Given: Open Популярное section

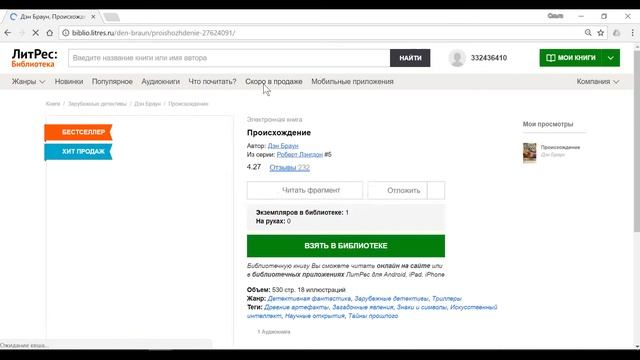Looking at the screenshot, I should point(112,82).
